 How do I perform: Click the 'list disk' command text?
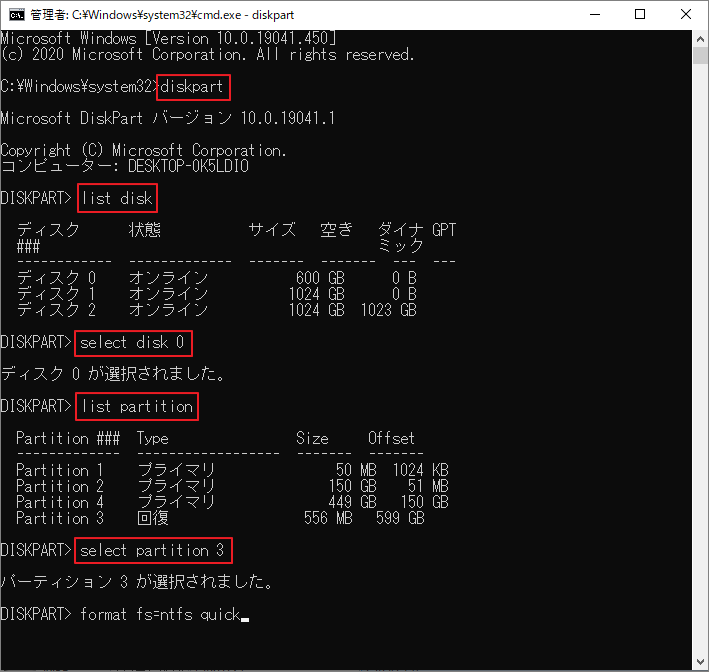[x=117, y=198]
